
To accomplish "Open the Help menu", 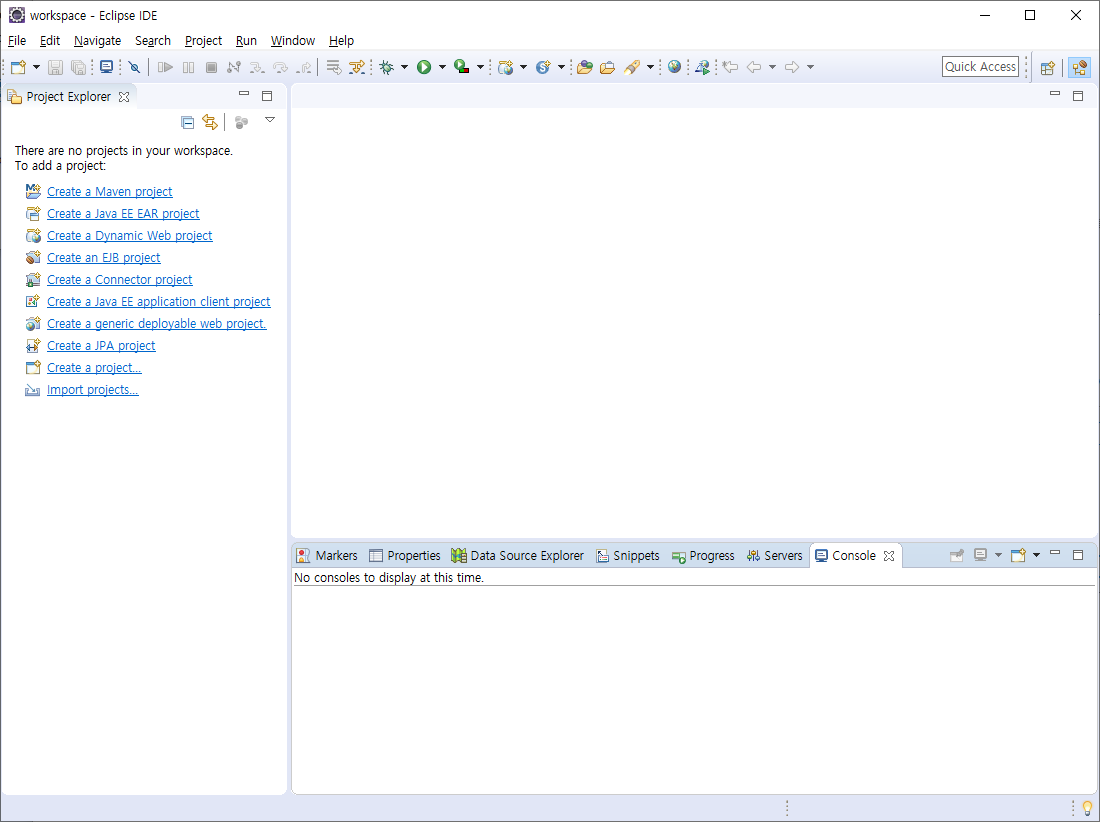I will [342, 41].
